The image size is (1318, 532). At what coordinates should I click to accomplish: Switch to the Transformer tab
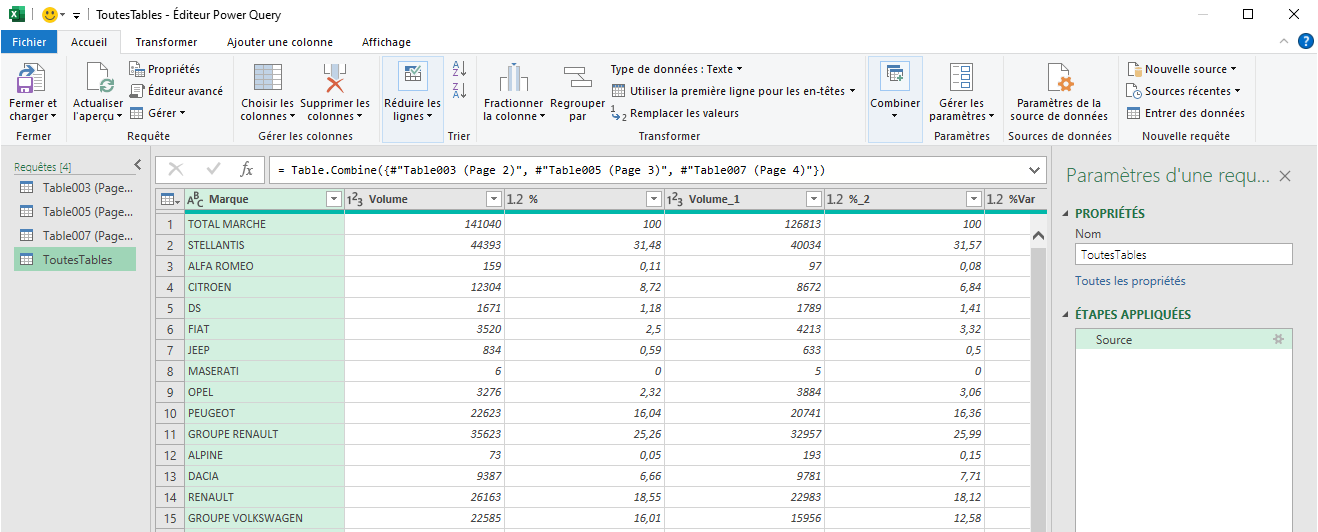pyautogui.click(x=166, y=42)
